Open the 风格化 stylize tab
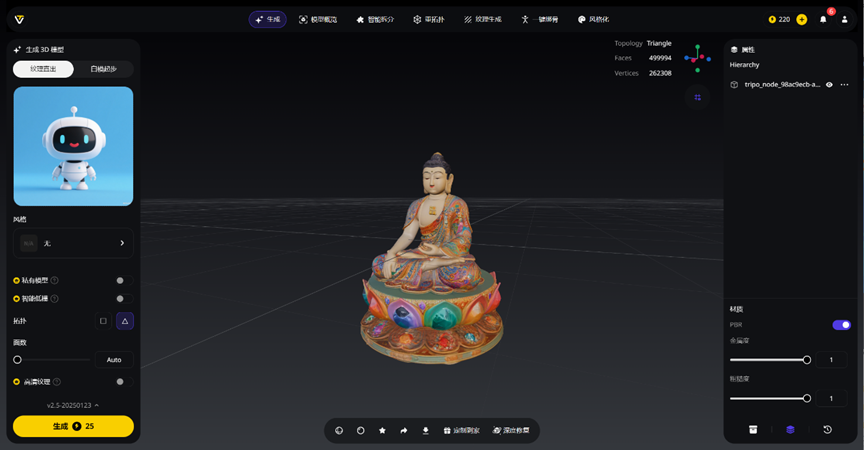This screenshot has height=450, width=864. (593, 19)
